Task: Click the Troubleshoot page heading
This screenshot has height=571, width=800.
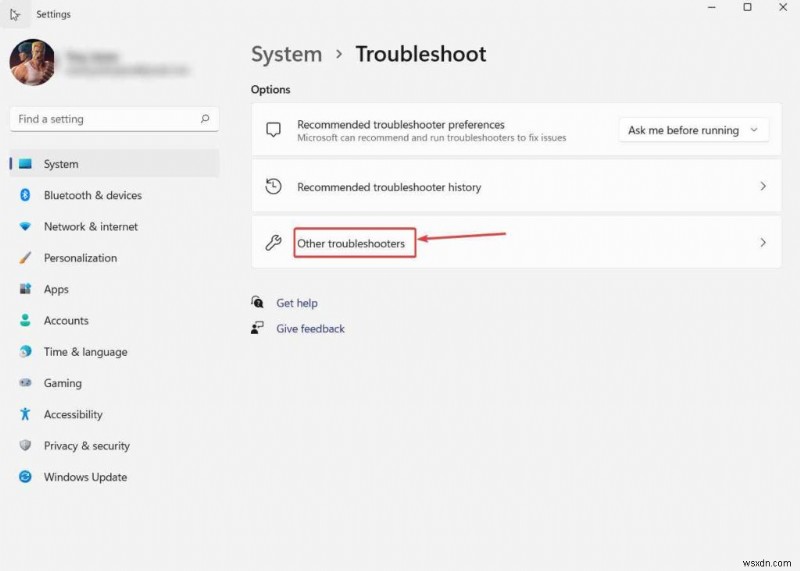Action: (421, 54)
